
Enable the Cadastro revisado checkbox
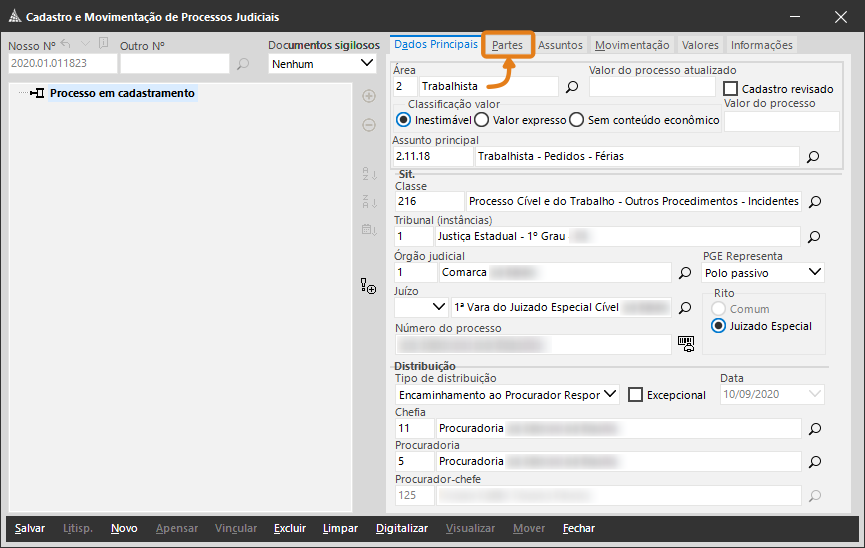pos(731,89)
